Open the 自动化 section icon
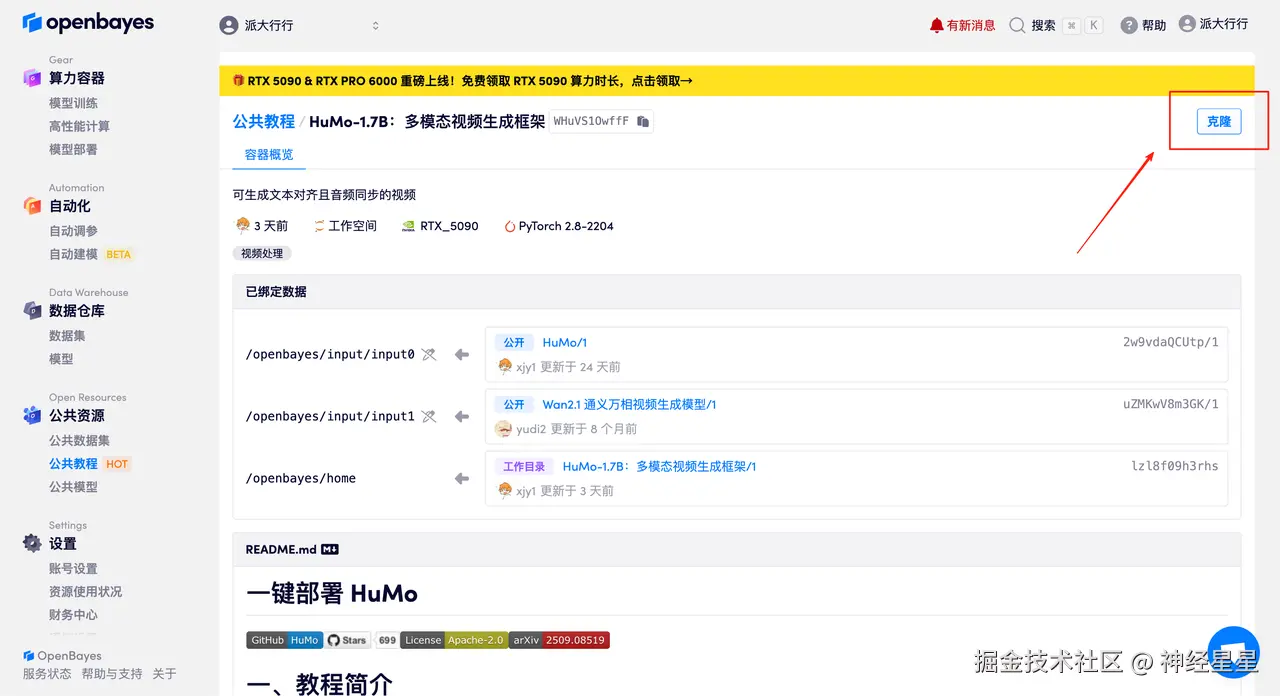 (x=32, y=205)
